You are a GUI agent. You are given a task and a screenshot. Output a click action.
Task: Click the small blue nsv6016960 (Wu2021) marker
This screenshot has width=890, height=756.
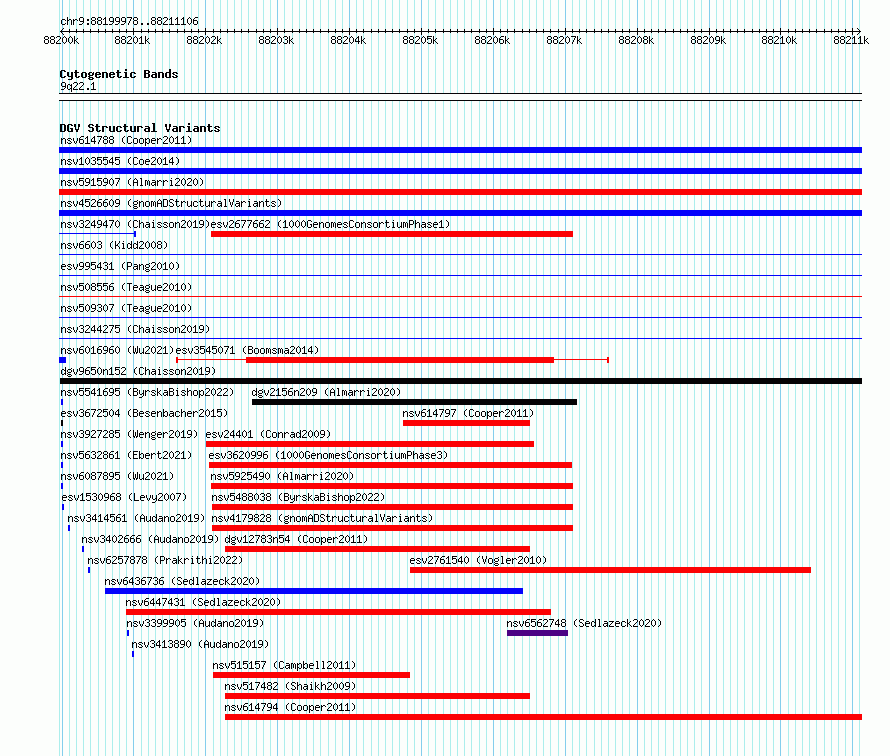pyautogui.click(x=62, y=360)
